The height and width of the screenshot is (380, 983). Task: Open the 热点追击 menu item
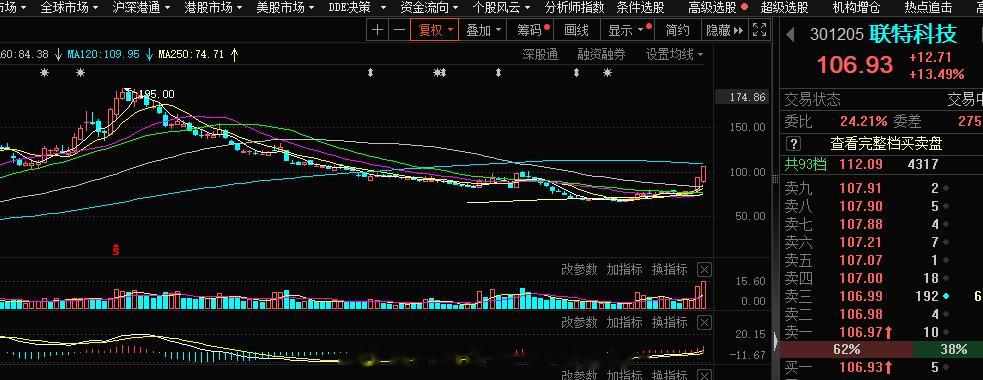tap(928, 8)
